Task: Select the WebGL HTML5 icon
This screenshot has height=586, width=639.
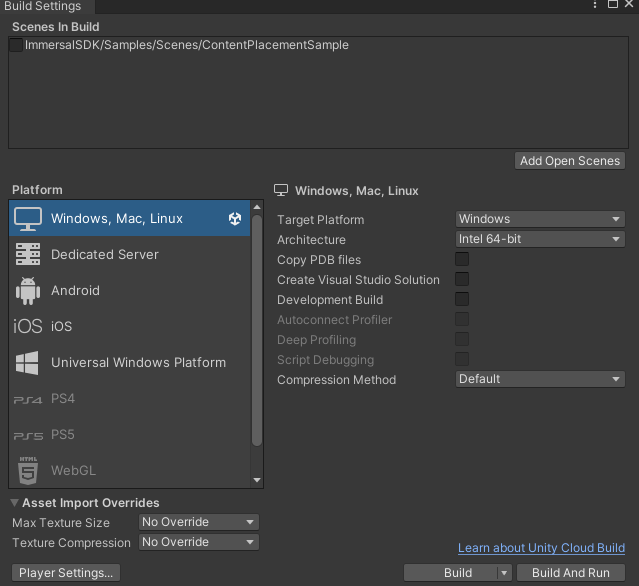Action: (28, 471)
